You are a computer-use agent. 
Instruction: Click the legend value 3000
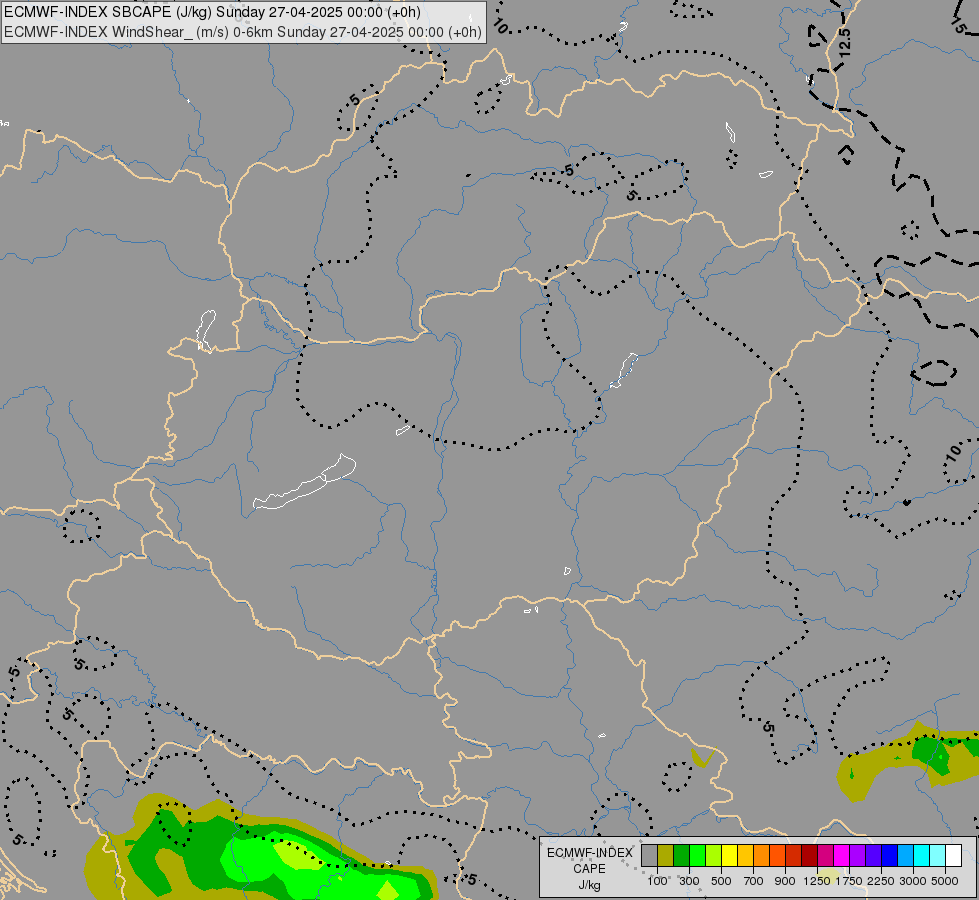[x=913, y=881]
